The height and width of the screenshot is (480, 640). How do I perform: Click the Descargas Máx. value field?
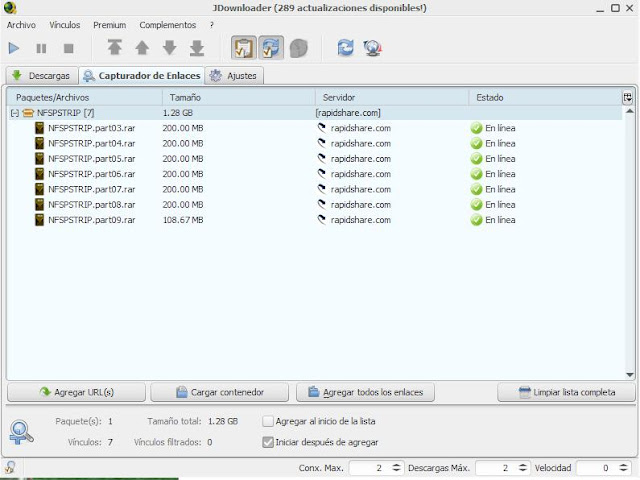coord(496,468)
